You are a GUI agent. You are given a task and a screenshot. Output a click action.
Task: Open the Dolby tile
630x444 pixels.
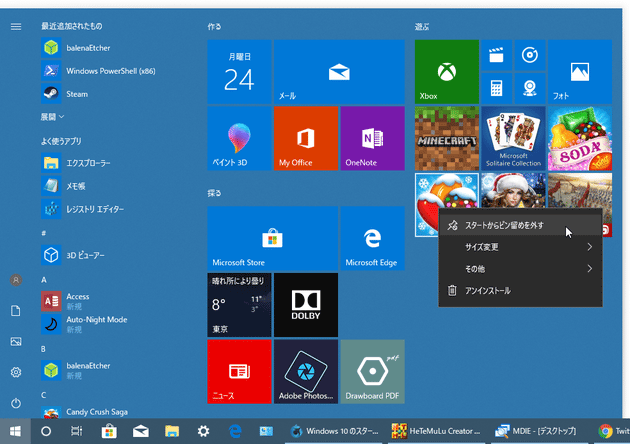tap(306, 305)
